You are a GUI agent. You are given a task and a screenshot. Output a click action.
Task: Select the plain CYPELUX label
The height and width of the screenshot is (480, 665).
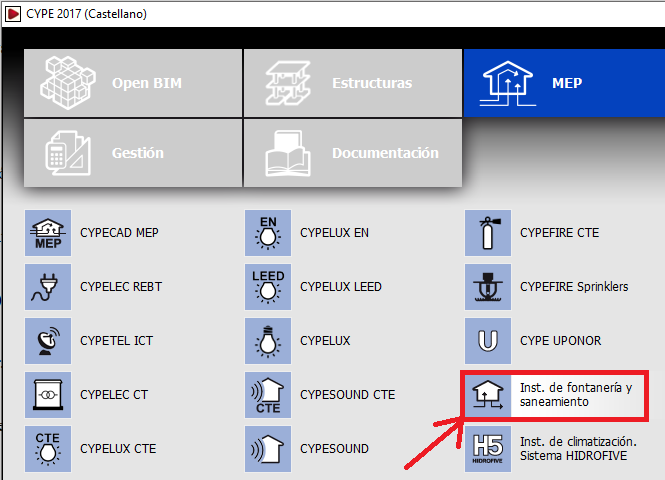(325, 340)
